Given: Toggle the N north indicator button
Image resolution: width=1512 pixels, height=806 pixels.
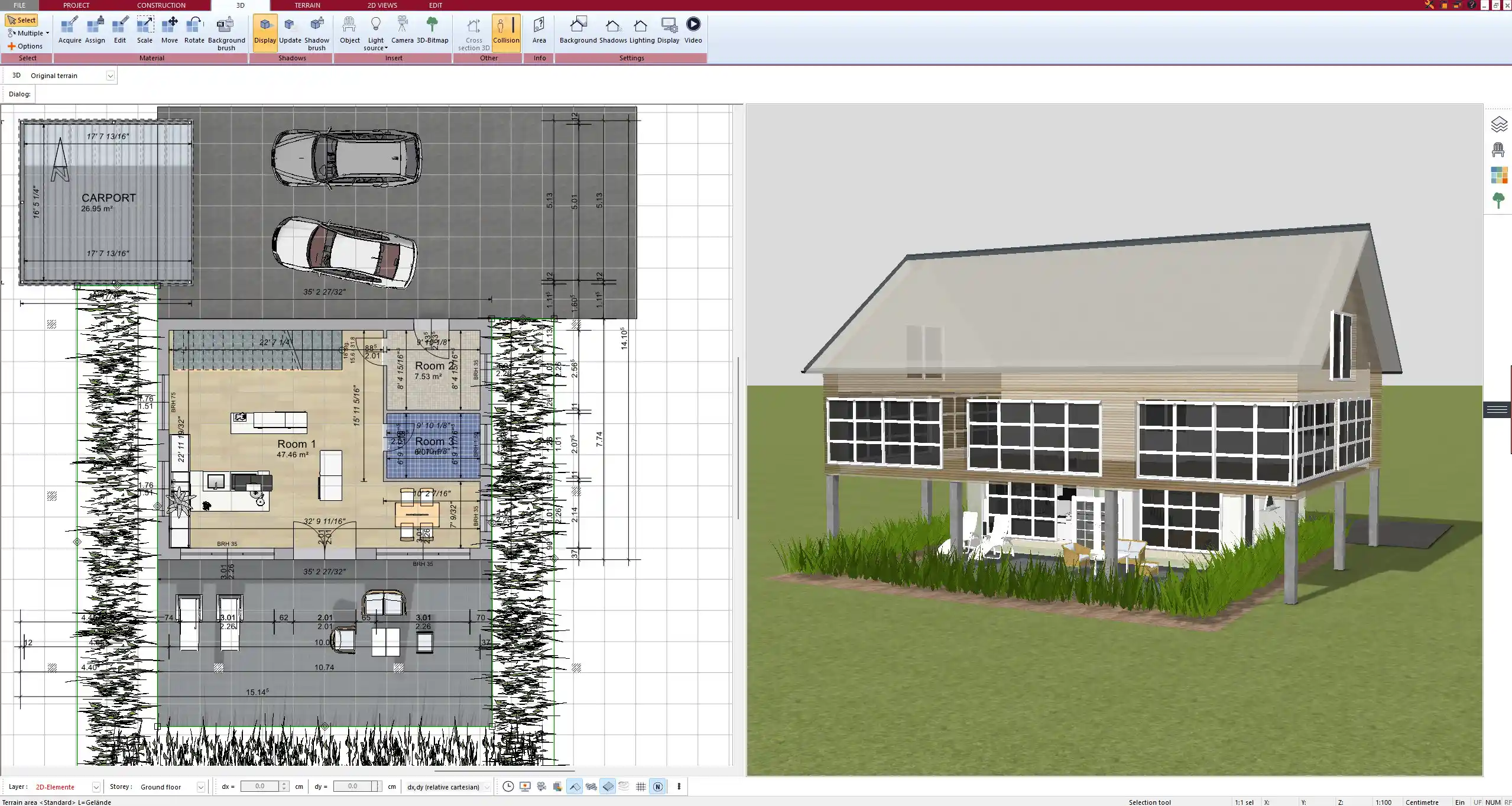Looking at the screenshot, I should tap(657, 786).
